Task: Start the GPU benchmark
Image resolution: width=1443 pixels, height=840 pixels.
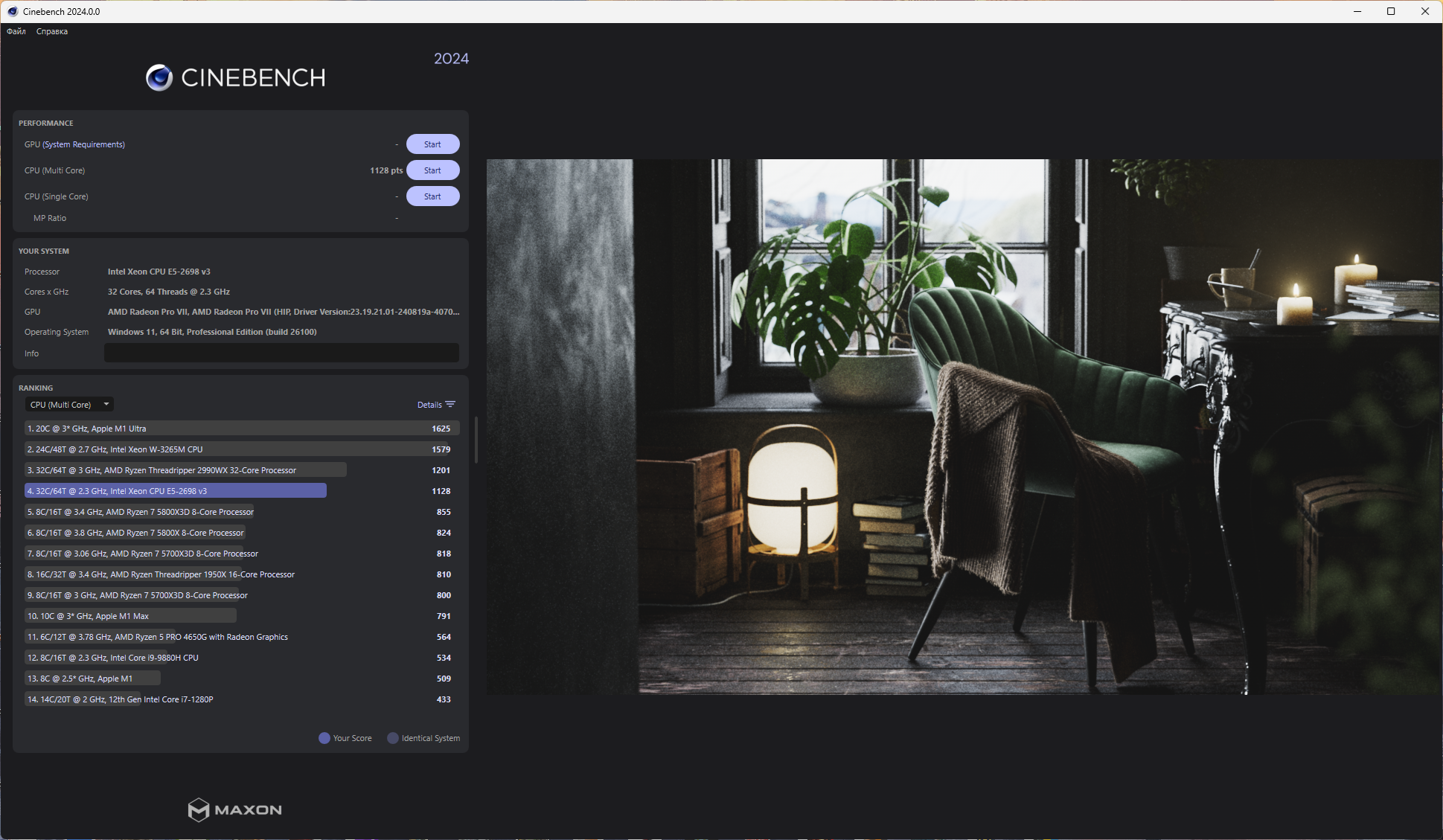Action: coord(432,144)
